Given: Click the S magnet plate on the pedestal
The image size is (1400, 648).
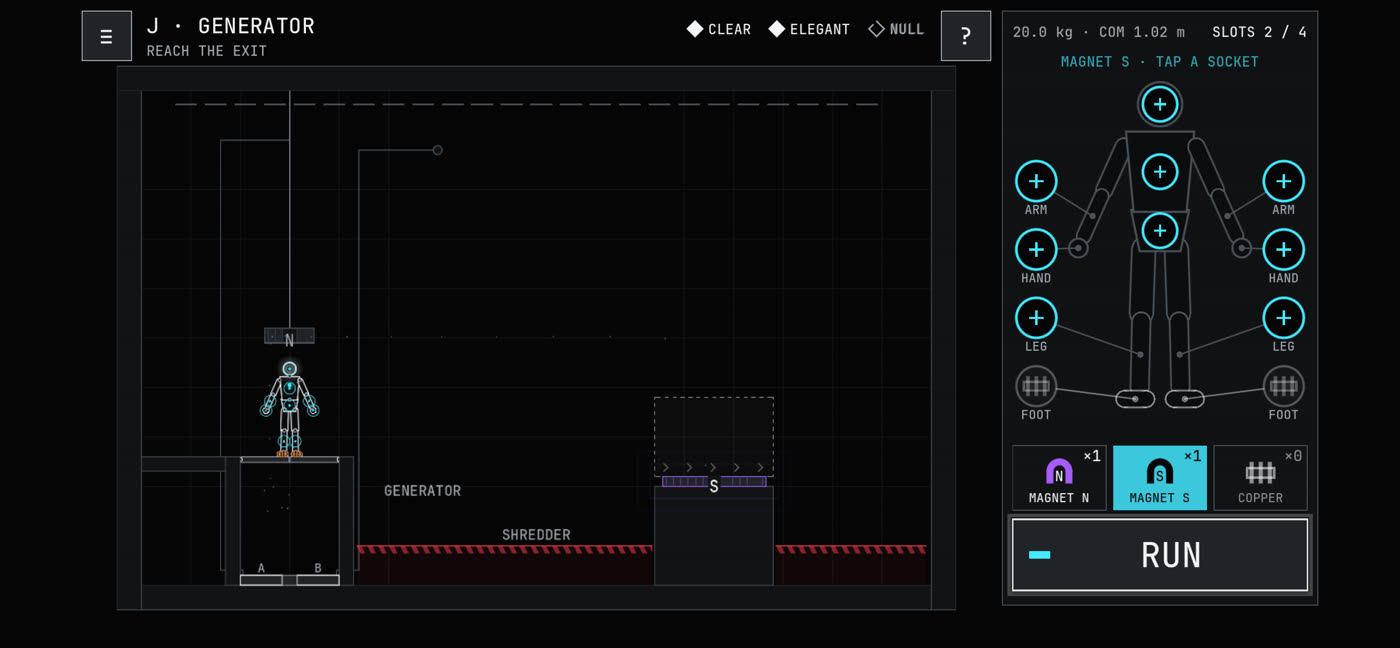Looking at the screenshot, I should pos(714,482).
